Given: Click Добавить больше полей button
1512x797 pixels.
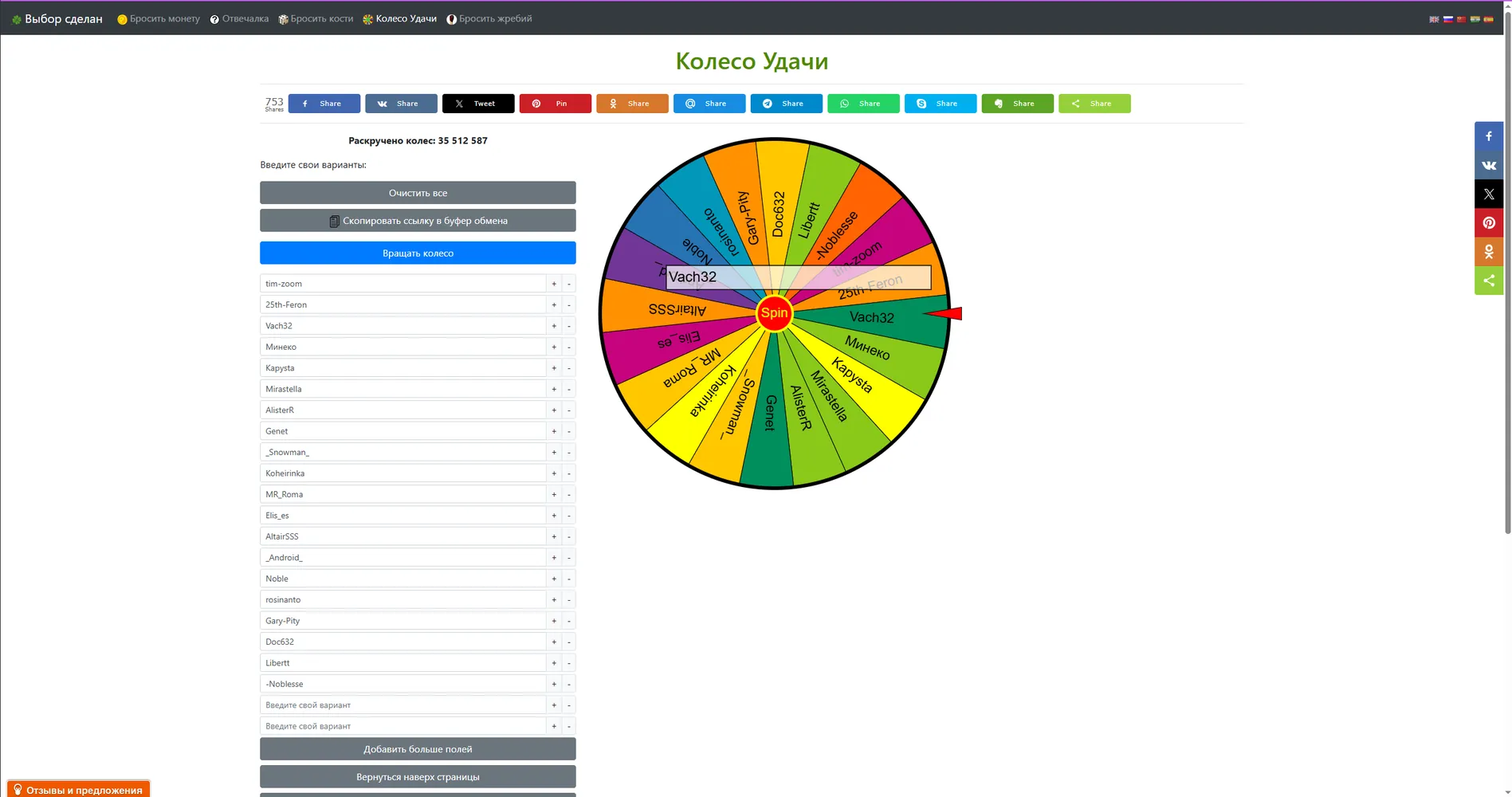Looking at the screenshot, I should click(418, 749).
